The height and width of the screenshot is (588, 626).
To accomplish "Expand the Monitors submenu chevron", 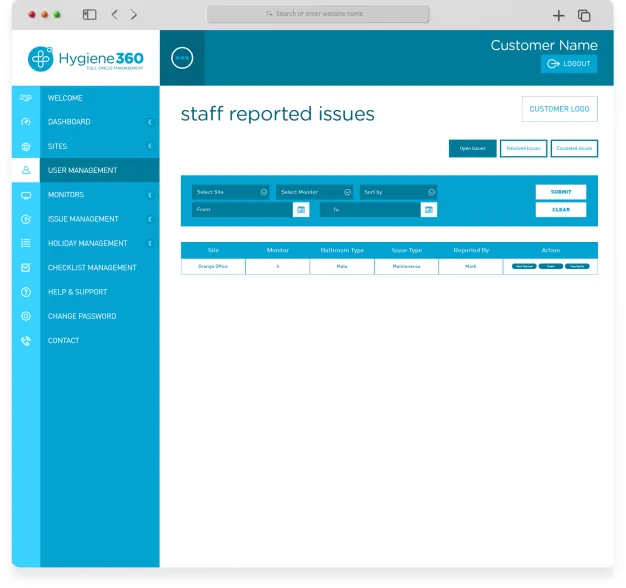I will (x=150, y=195).
